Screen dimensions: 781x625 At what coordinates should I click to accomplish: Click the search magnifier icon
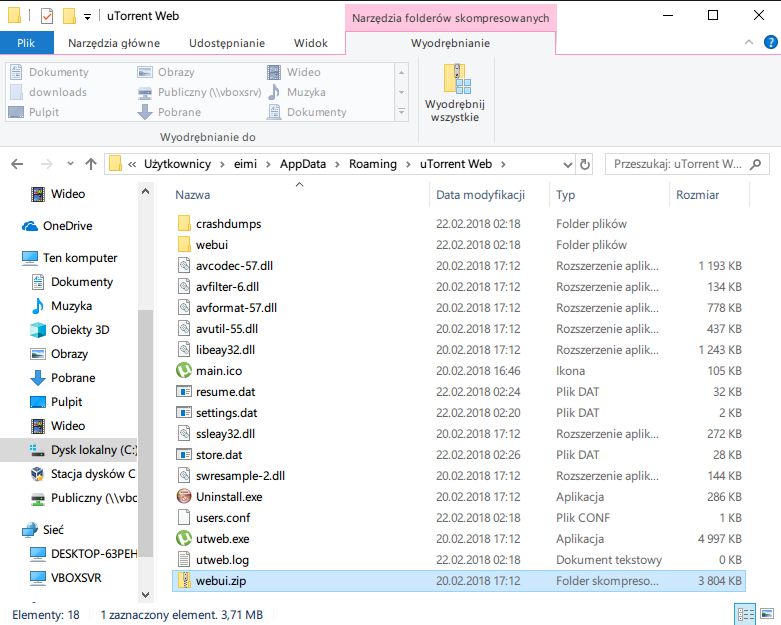(x=755, y=164)
